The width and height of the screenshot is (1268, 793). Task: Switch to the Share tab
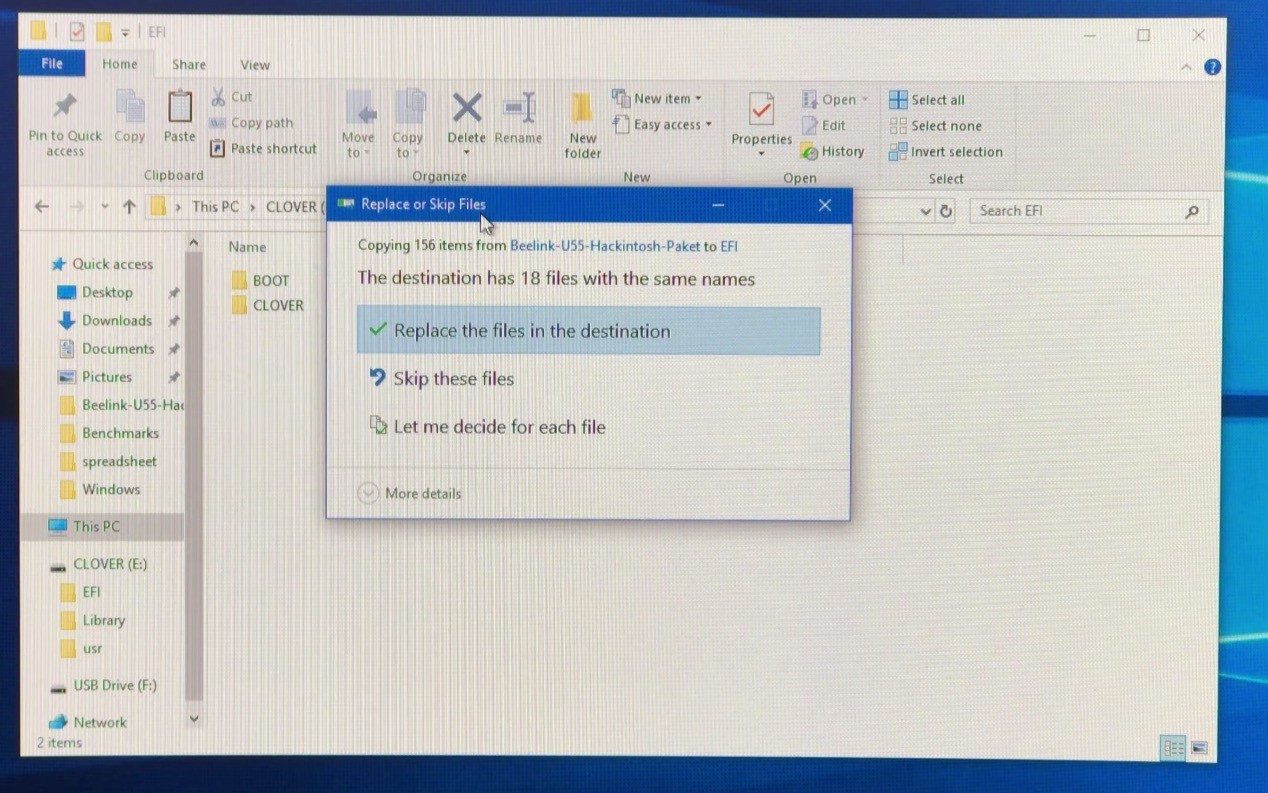click(x=189, y=65)
